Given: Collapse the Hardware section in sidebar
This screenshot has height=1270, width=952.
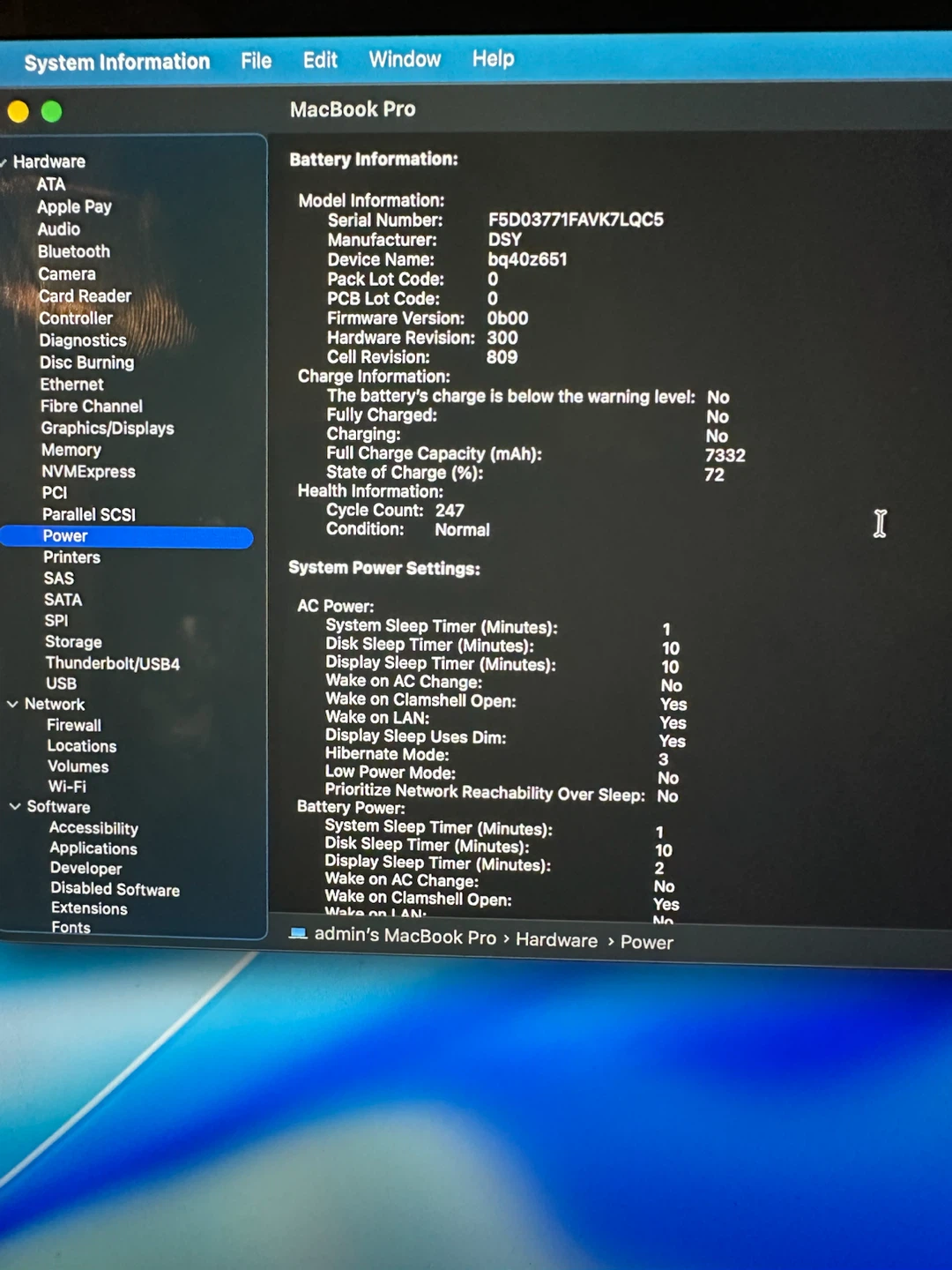Looking at the screenshot, I should [x=4, y=162].
